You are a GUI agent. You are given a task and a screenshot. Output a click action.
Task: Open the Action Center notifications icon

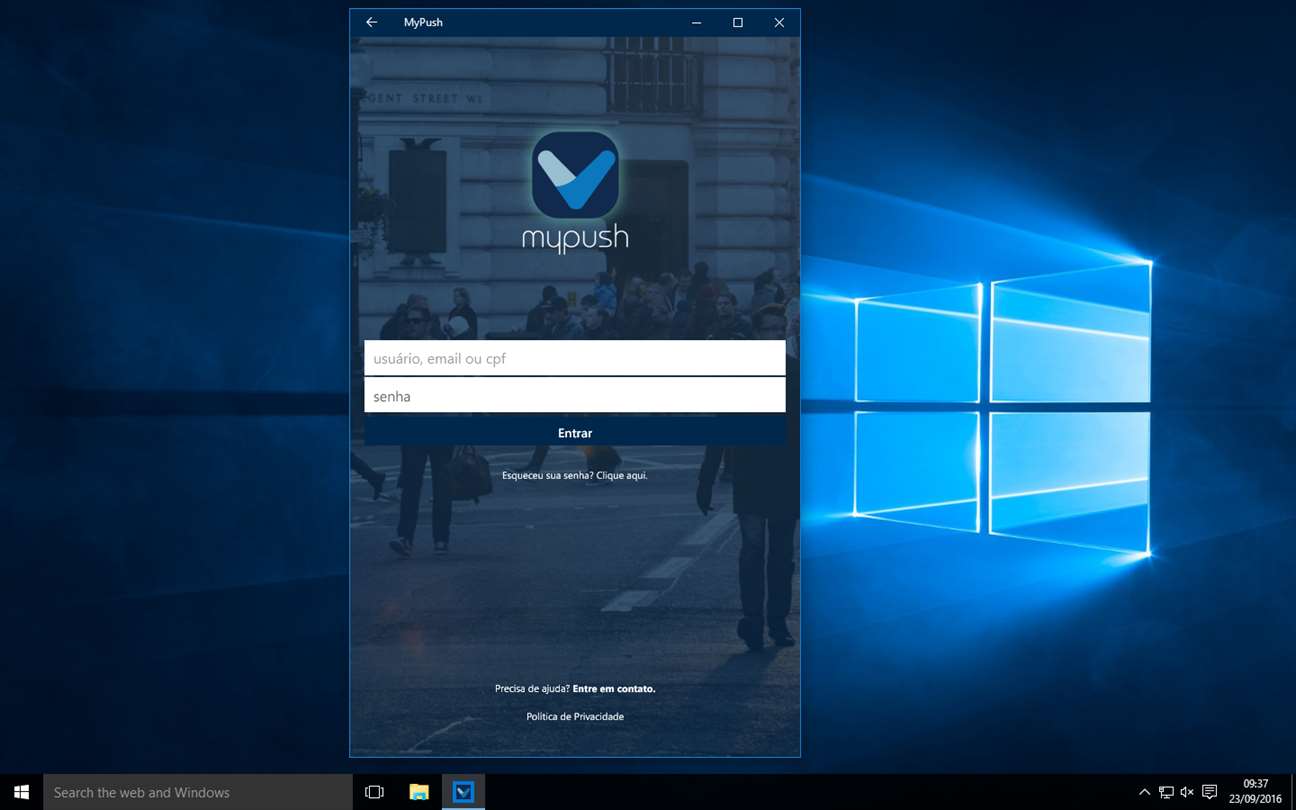pos(1209,792)
